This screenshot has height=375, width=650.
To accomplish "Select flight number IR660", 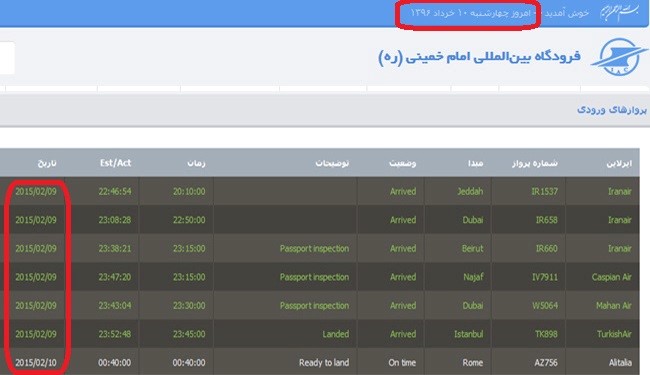I will [x=547, y=249].
